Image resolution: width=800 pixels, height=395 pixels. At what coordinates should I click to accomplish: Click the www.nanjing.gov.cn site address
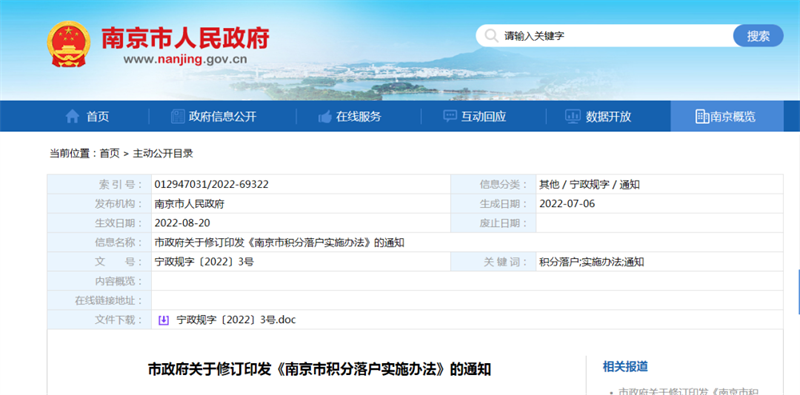(x=185, y=59)
